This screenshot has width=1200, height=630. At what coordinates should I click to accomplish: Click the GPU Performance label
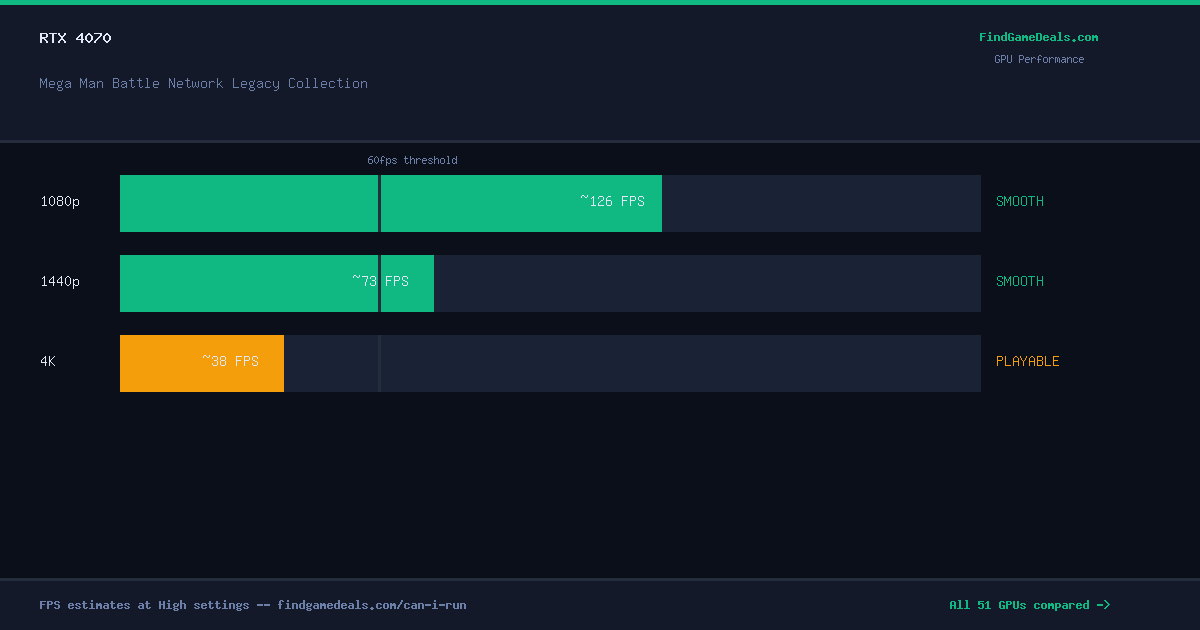click(1038, 59)
